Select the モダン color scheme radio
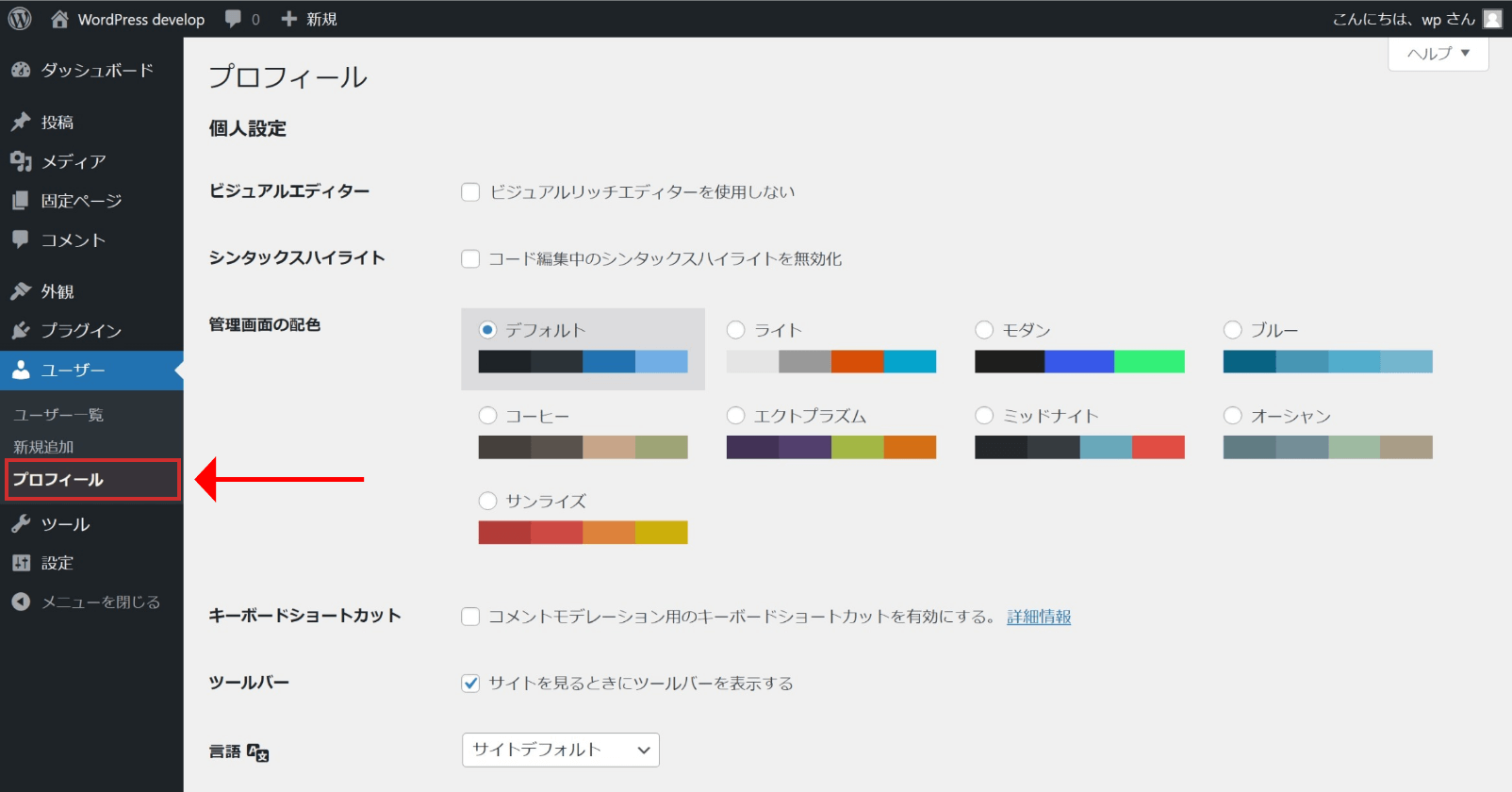The height and width of the screenshot is (792, 1512). tap(984, 330)
